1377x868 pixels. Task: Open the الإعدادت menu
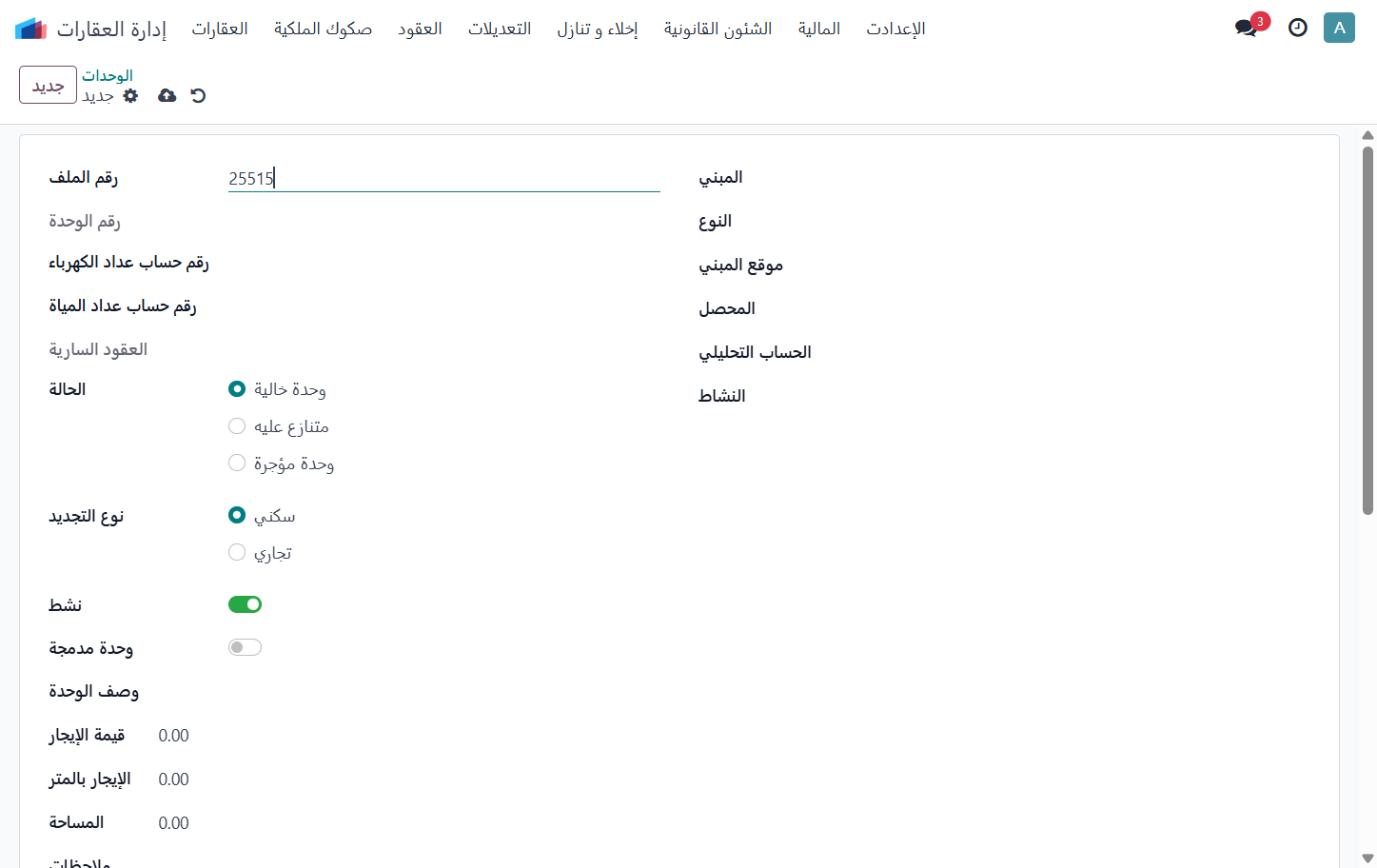tap(895, 29)
